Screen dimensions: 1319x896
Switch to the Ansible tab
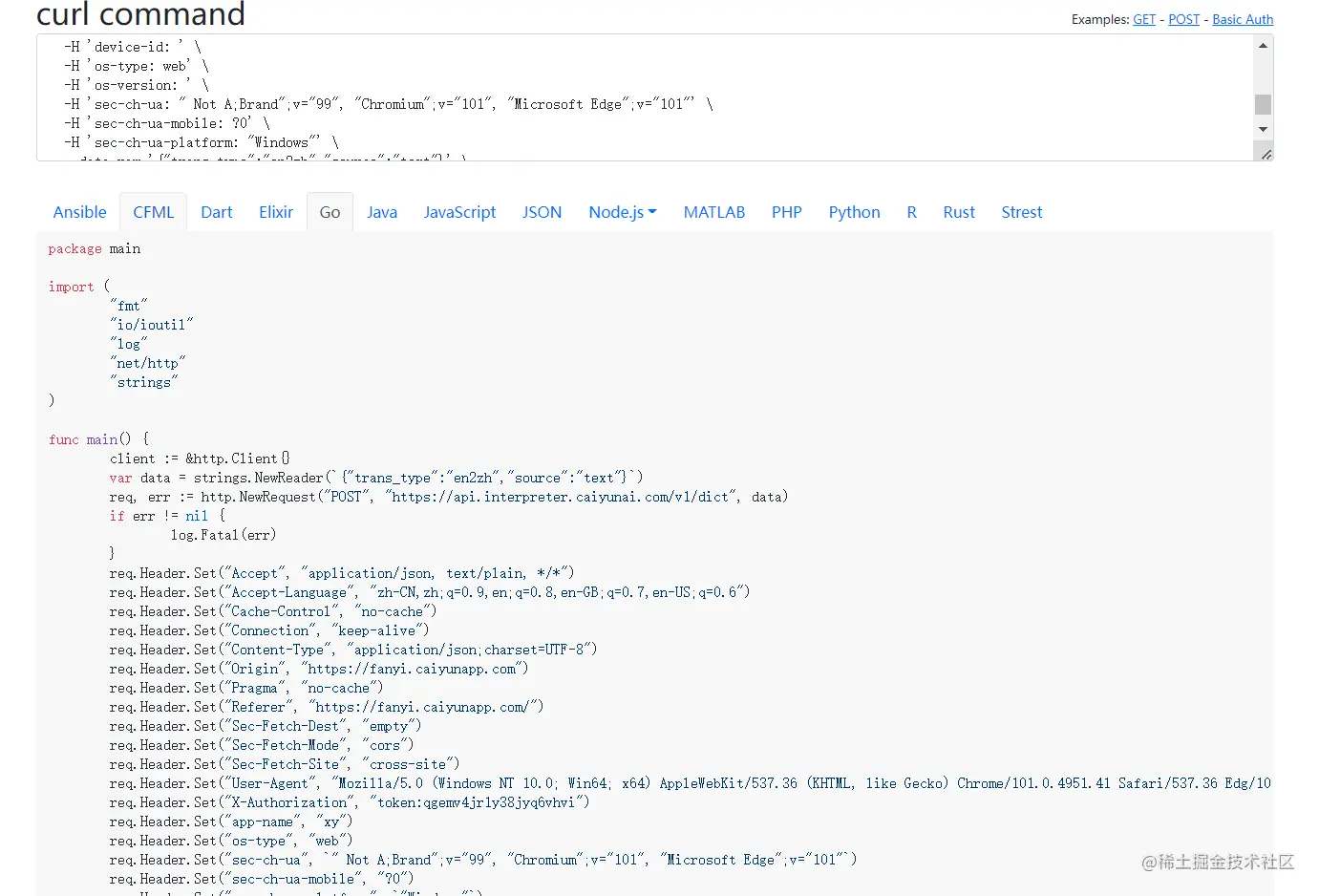(x=79, y=212)
